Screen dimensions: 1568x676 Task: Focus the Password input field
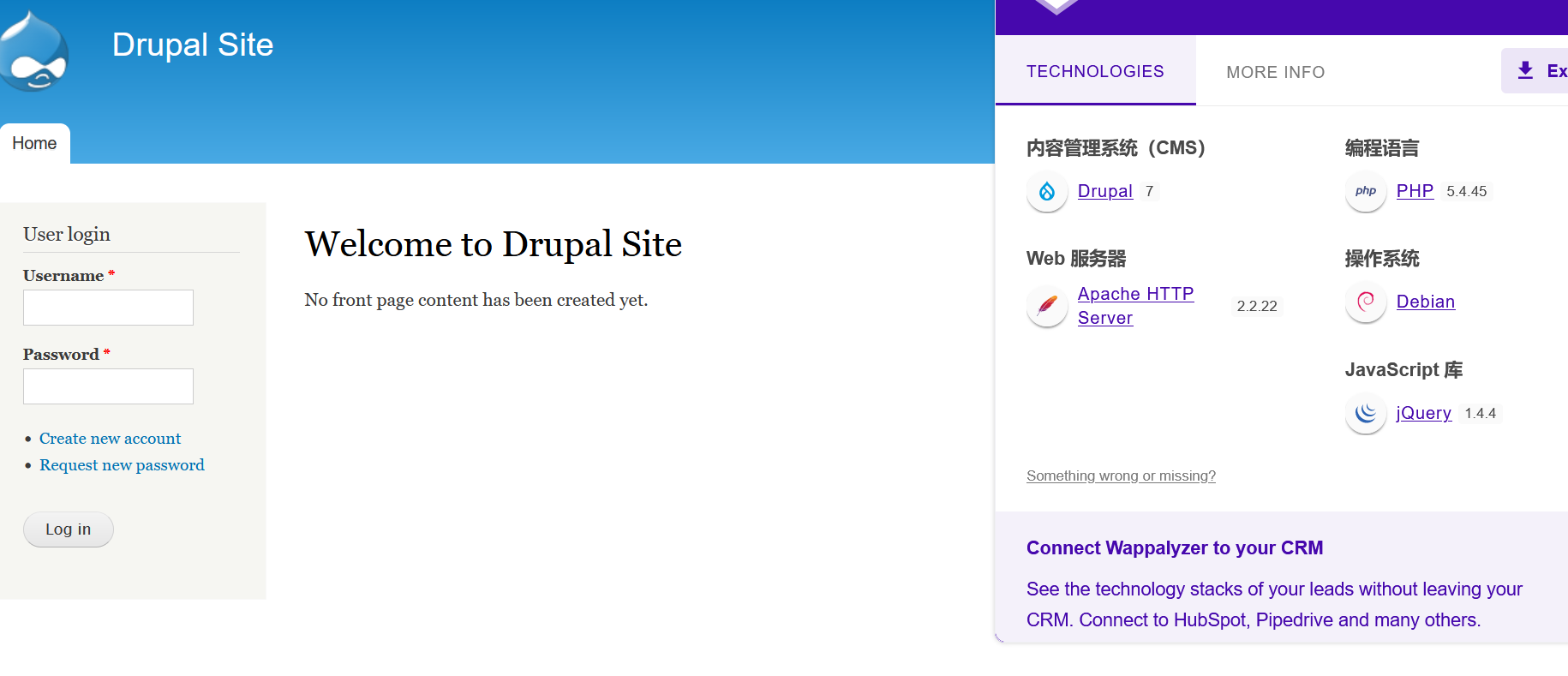(108, 386)
